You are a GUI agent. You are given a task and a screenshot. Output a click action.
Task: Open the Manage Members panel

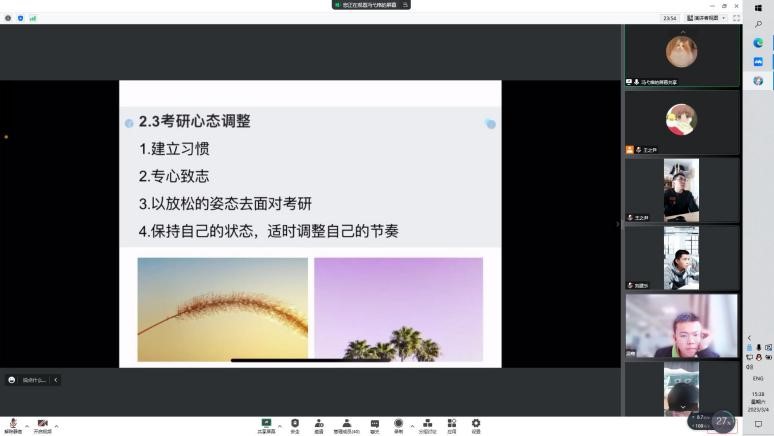346,424
